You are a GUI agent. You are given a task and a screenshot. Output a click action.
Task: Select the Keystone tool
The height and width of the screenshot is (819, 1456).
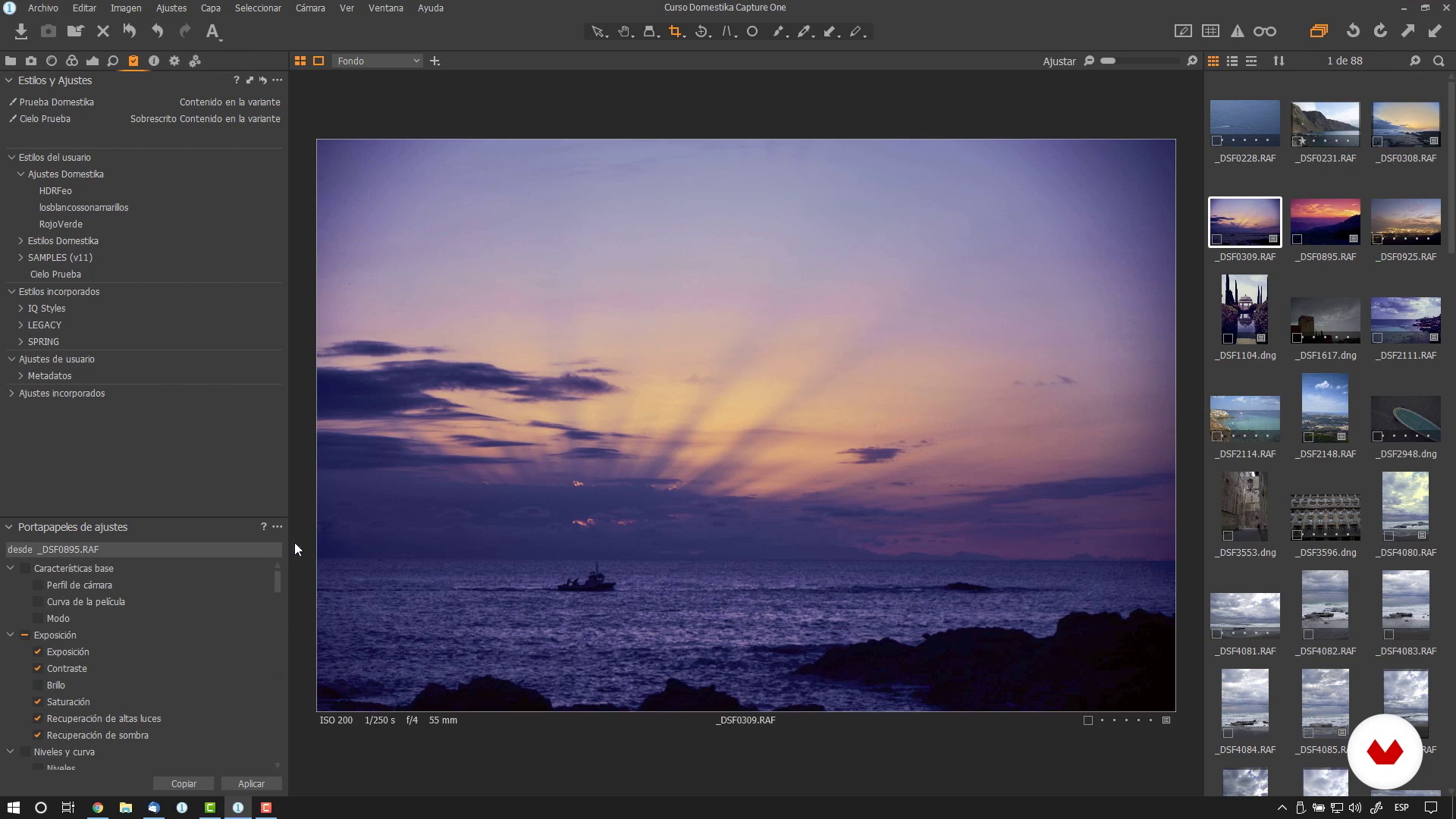[x=728, y=32]
